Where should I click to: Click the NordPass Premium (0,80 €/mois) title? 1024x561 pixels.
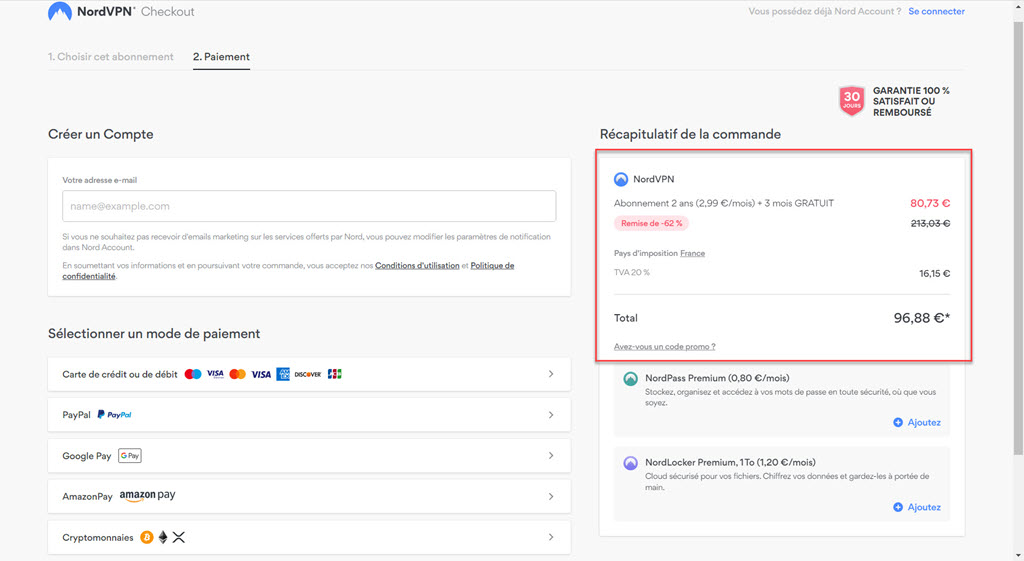(717, 378)
